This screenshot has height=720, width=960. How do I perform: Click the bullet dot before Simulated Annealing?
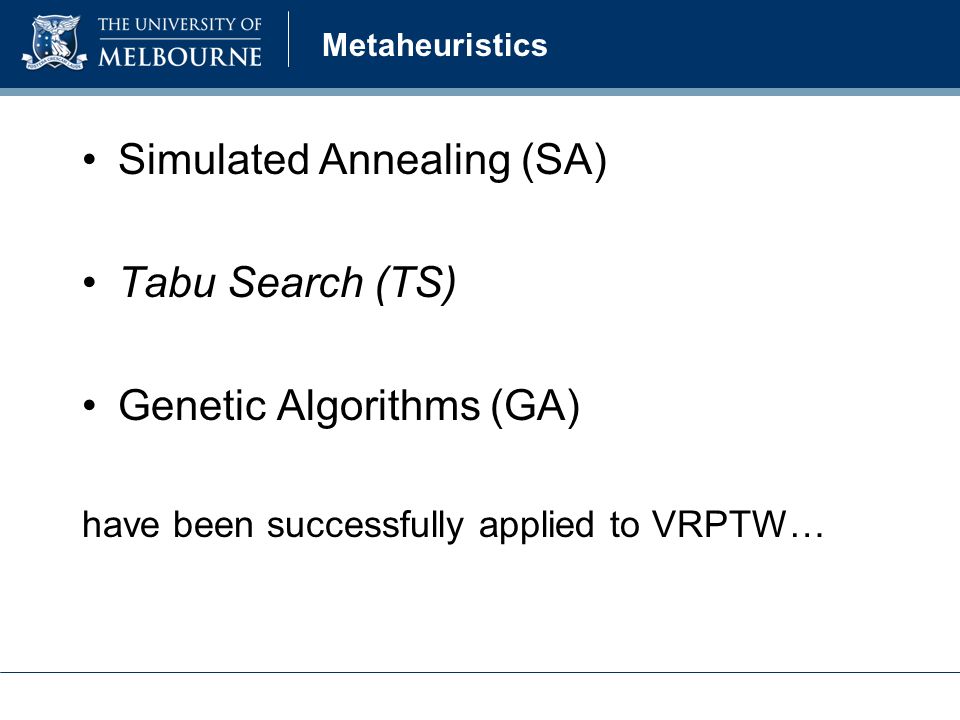[89, 160]
